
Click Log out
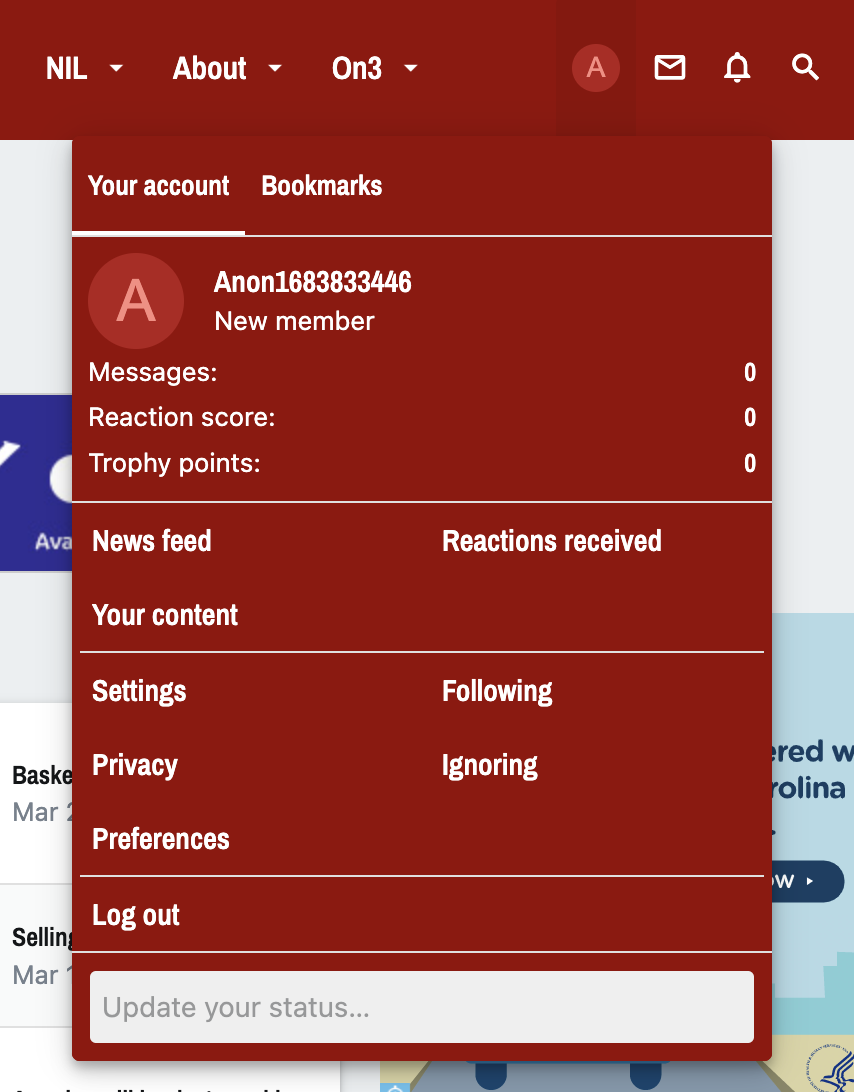point(136,915)
